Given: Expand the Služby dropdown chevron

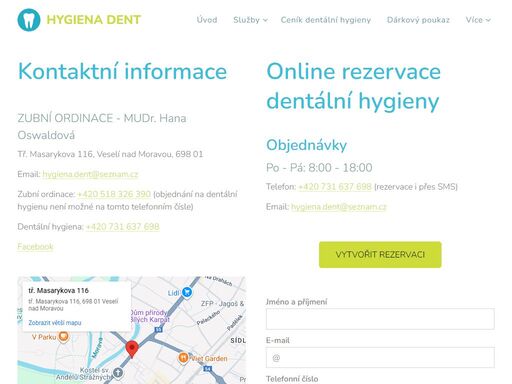Looking at the screenshot, I should coord(265,20).
